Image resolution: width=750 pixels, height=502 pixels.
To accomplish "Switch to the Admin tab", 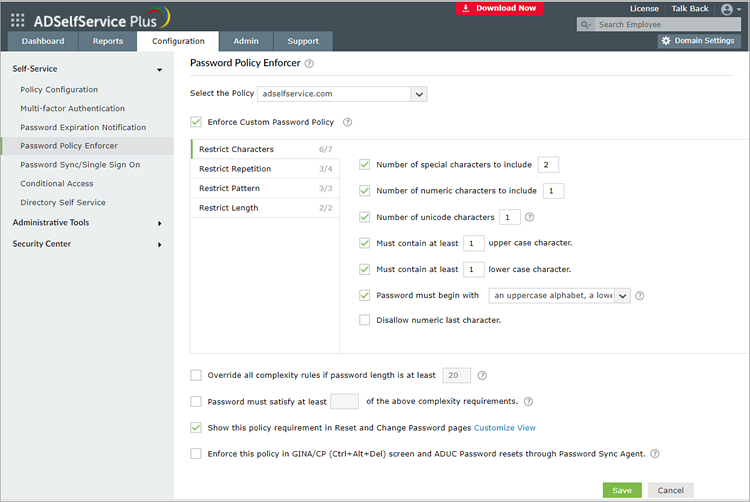I will 246,41.
